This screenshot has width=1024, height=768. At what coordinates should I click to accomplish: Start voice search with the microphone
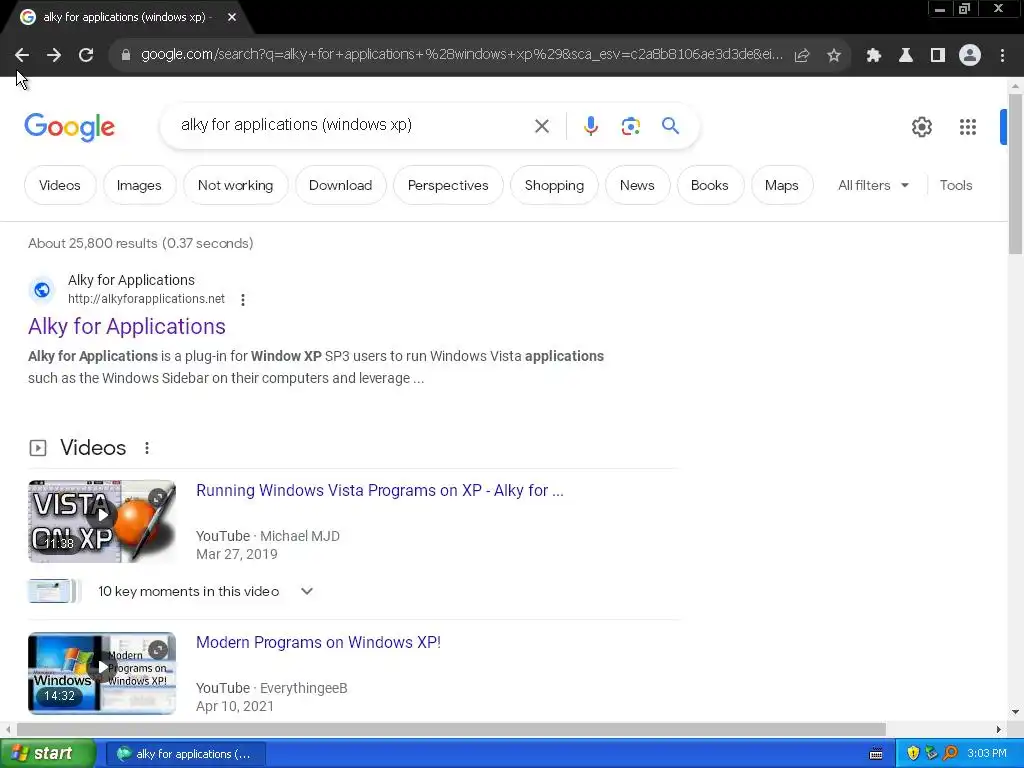(x=590, y=126)
